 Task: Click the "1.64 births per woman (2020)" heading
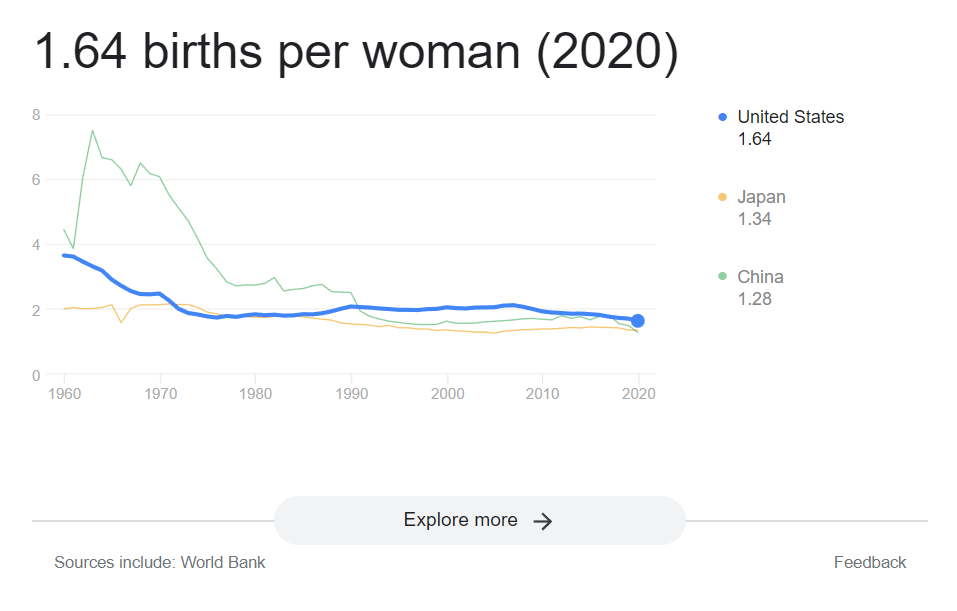click(356, 52)
